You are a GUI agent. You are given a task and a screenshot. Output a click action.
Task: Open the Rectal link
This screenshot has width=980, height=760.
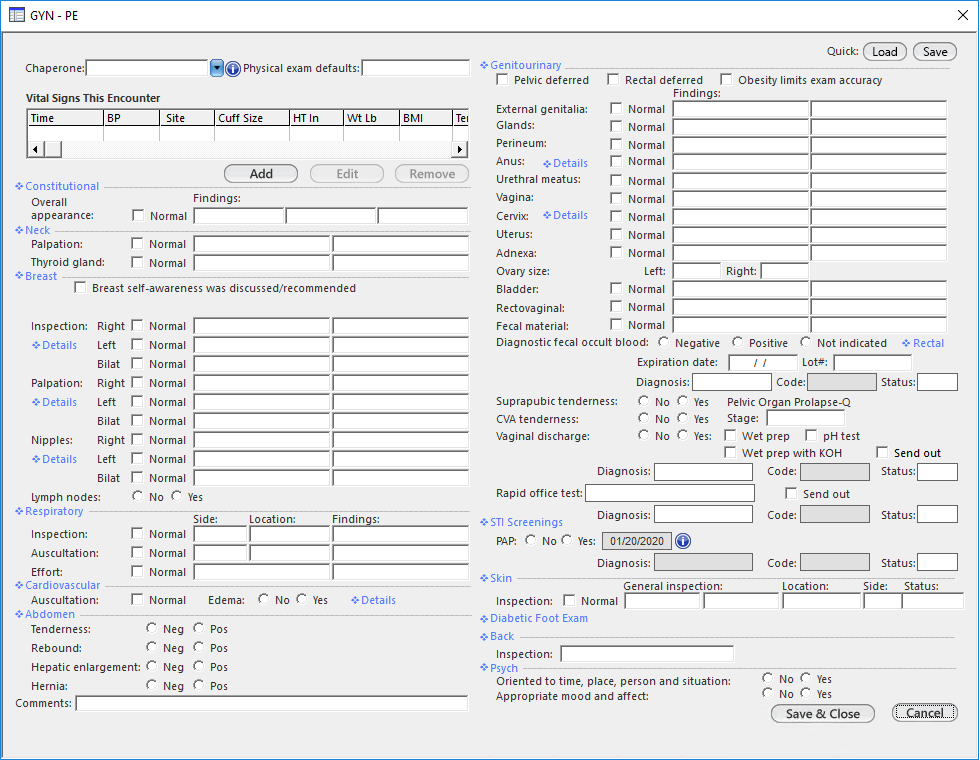[x=922, y=344]
